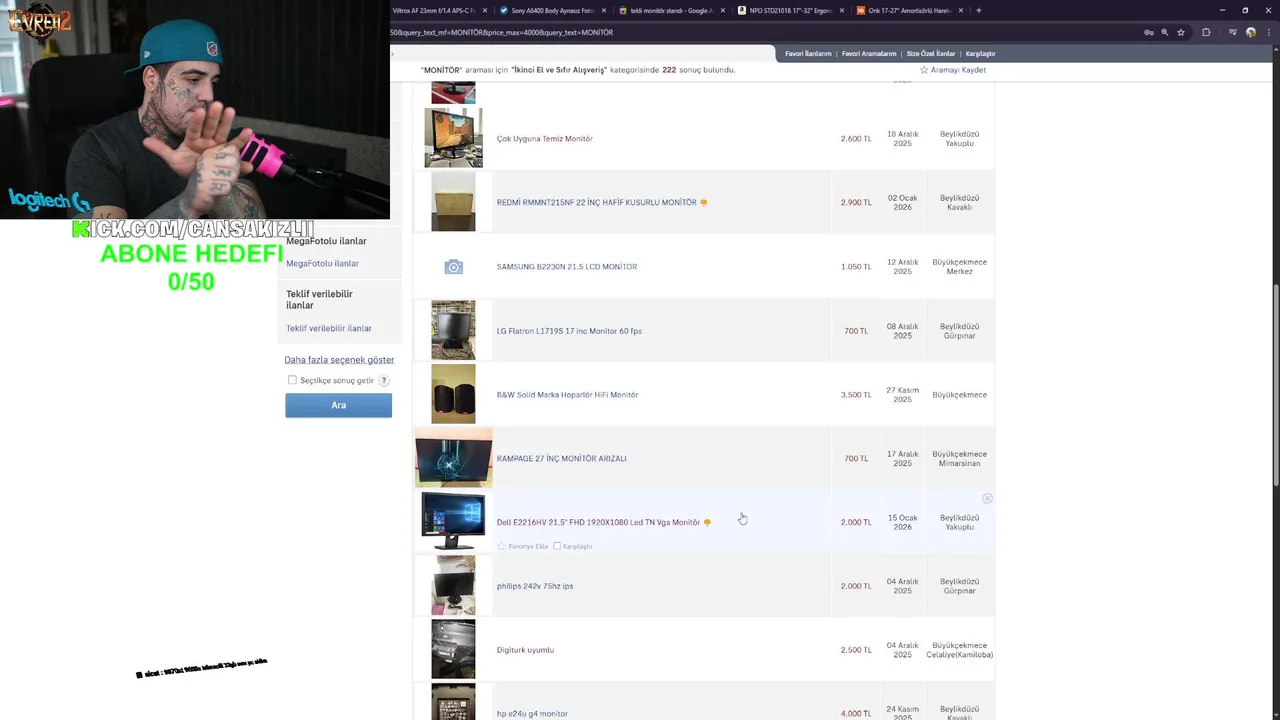The image size is (1280, 720).
Task: Click the Beylikdüzü Kavaklı location of REDMİ
Action: [959, 203]
